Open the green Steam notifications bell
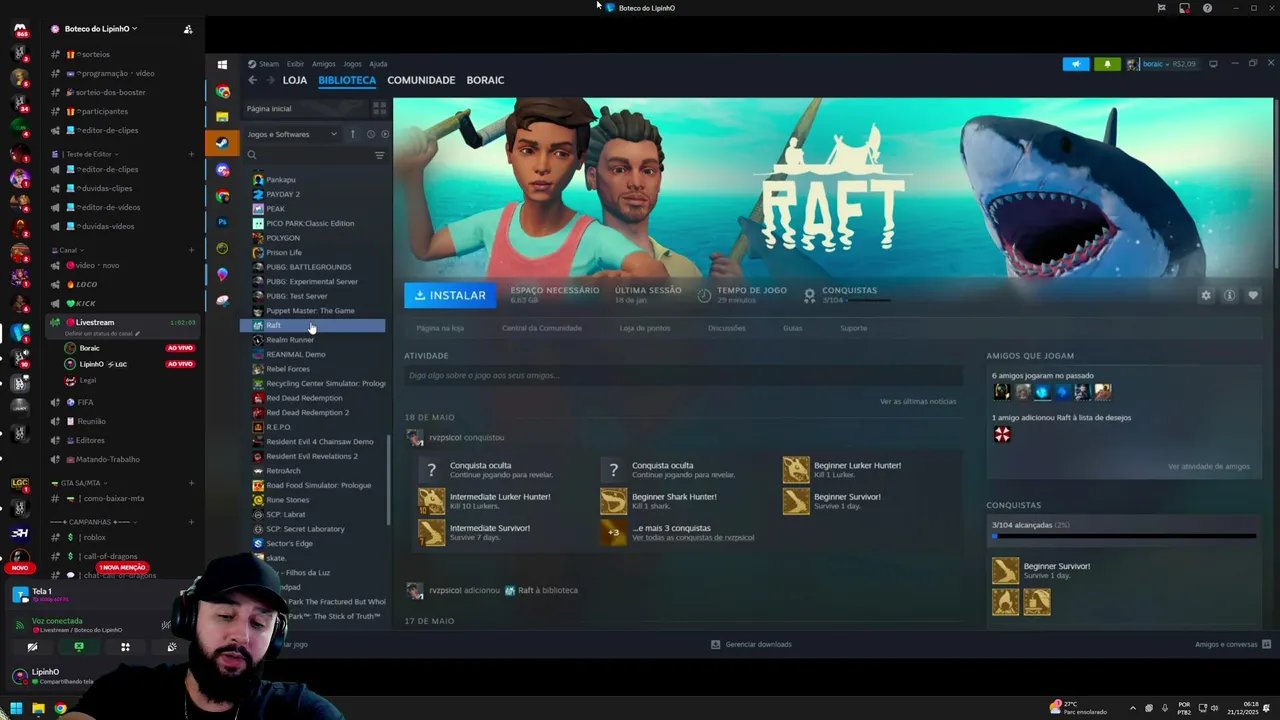The height and width of the screenshot is (720, 1280). coord(1107,64)
